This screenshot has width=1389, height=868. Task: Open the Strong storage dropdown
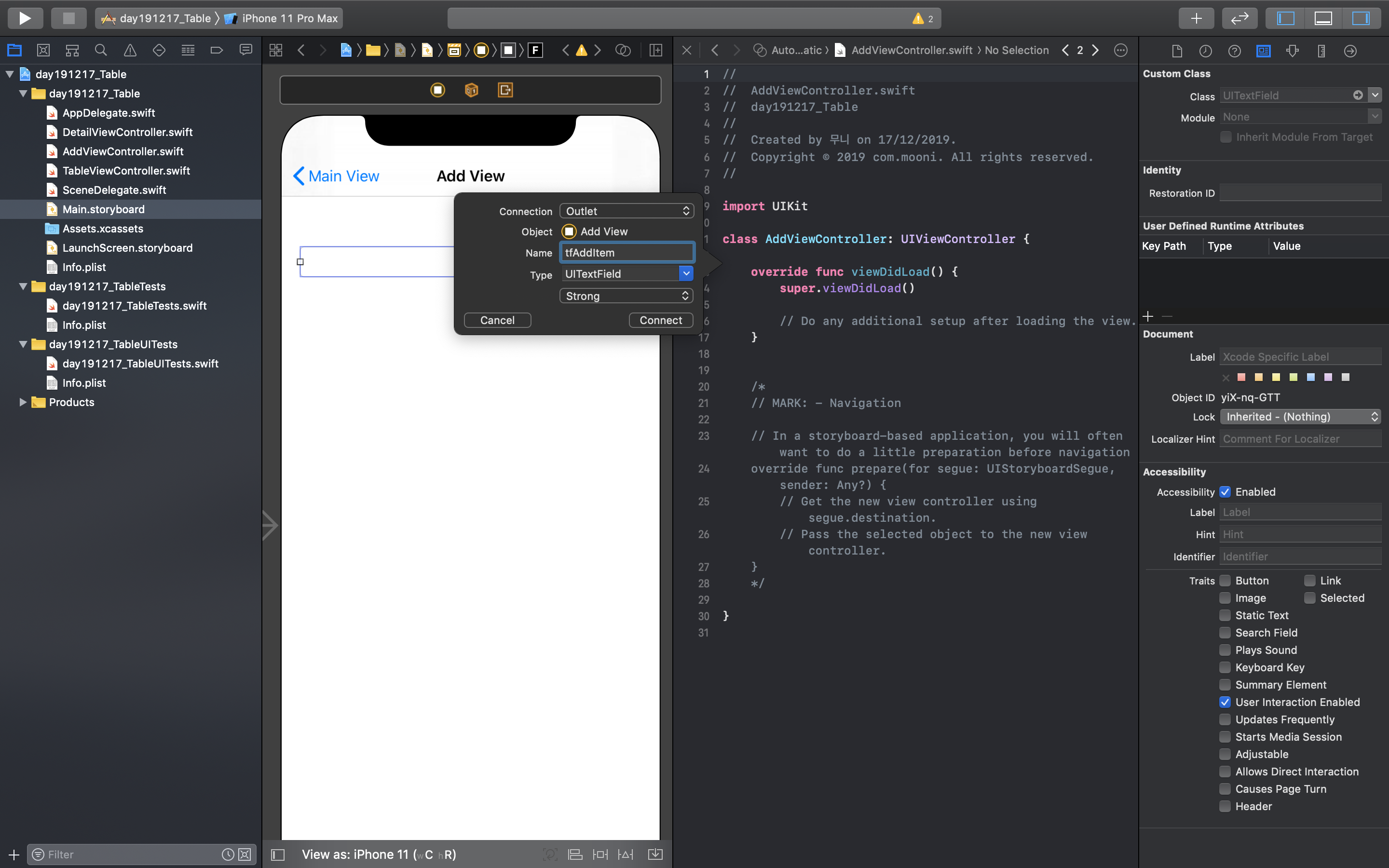[x=626, y=296]
